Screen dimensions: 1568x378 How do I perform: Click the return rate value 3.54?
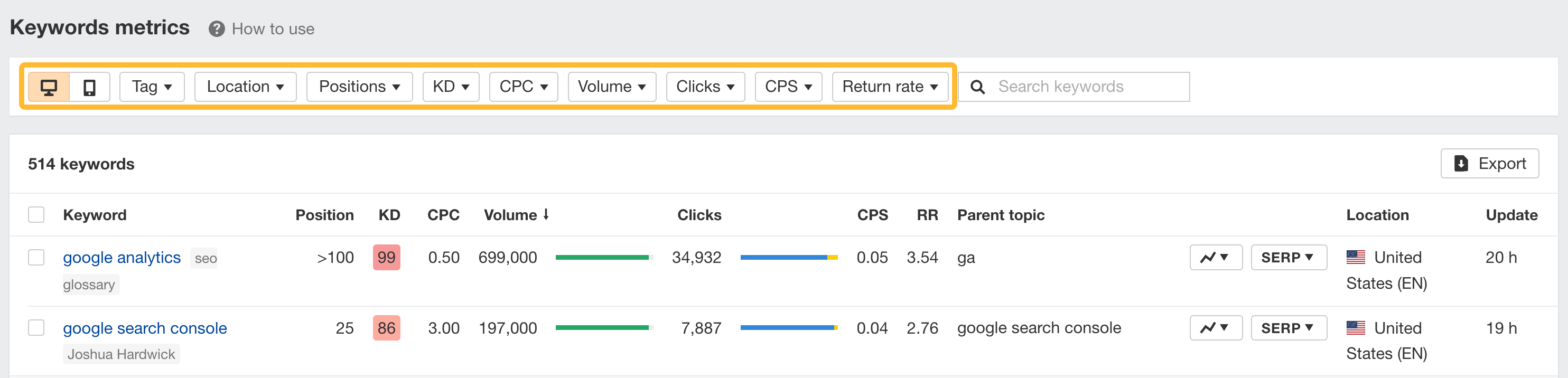(922, 258)
